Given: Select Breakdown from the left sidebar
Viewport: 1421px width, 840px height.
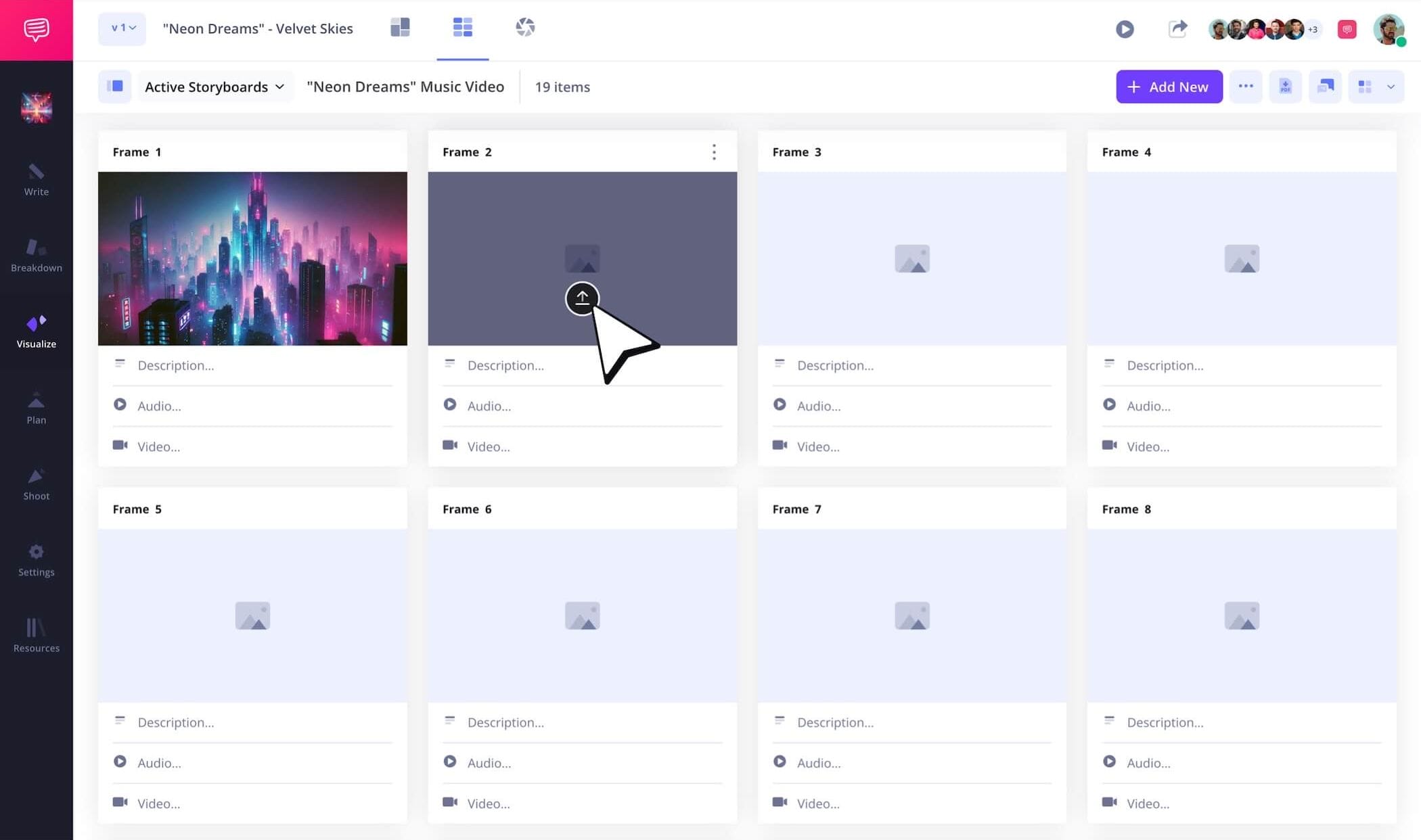Looking at the screenshot, I should point(36,256).
